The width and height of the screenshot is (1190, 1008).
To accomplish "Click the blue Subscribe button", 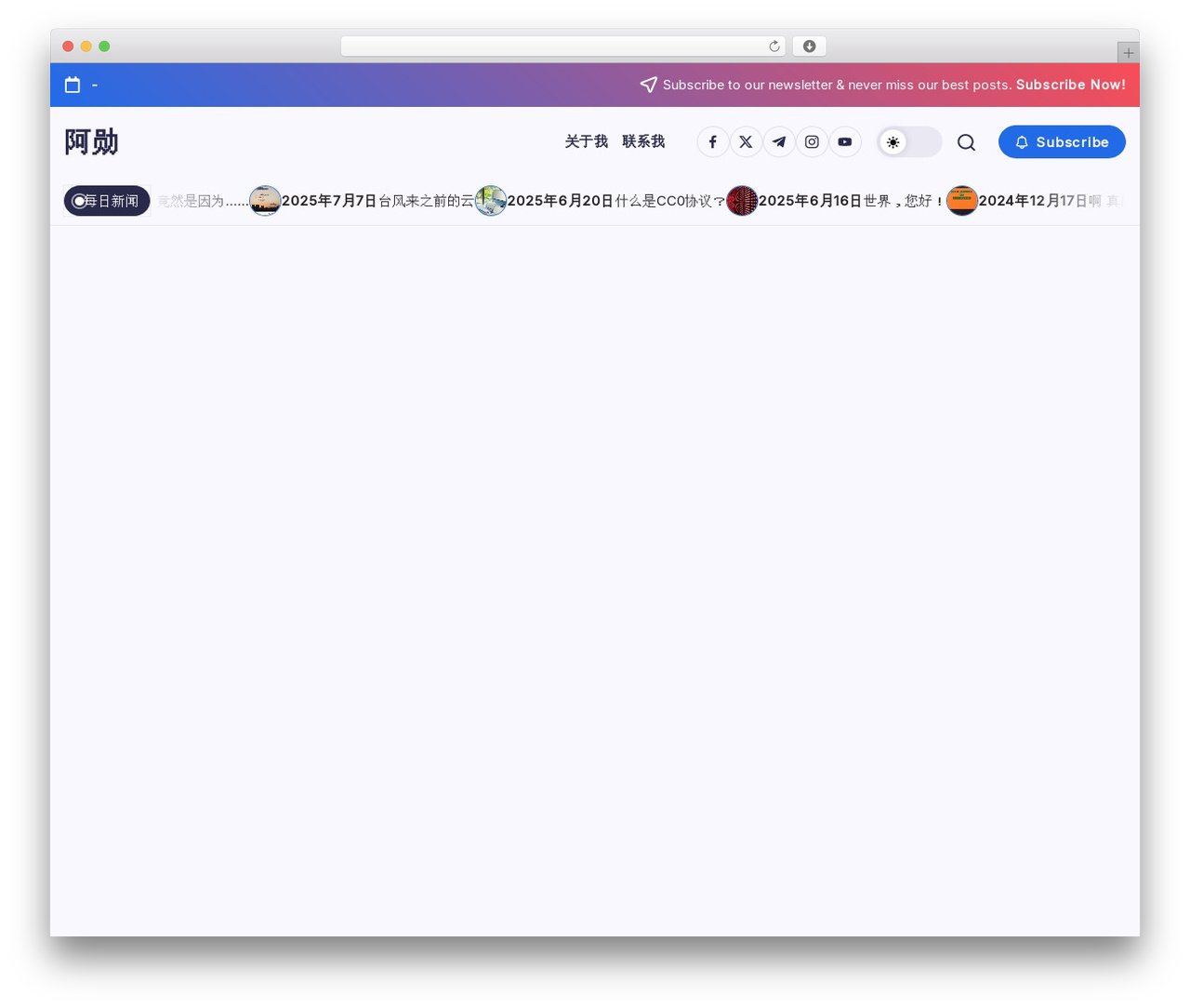I will pos(1062,142).
